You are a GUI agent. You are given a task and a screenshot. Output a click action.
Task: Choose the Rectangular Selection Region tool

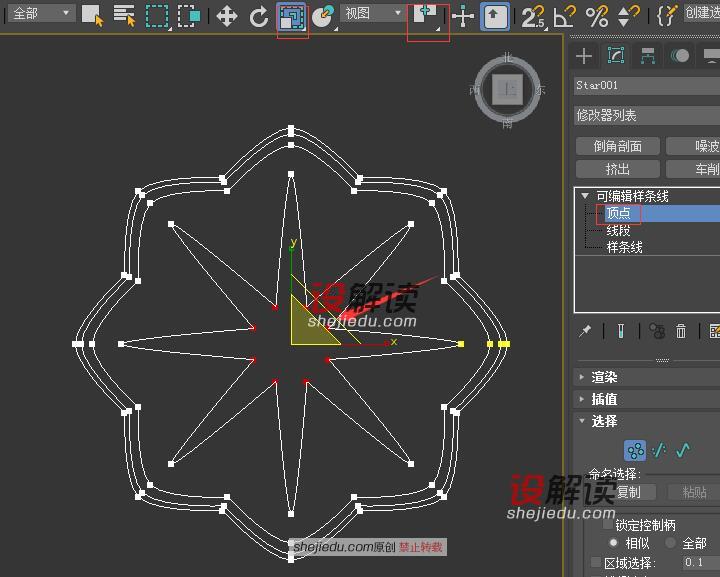pos(158,17)
